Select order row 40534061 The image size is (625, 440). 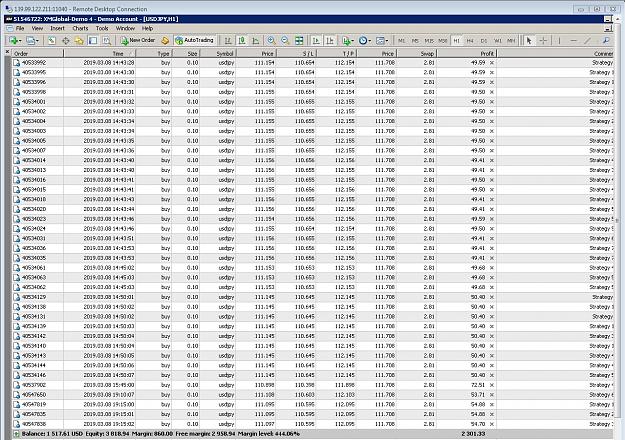pos(313,268)
